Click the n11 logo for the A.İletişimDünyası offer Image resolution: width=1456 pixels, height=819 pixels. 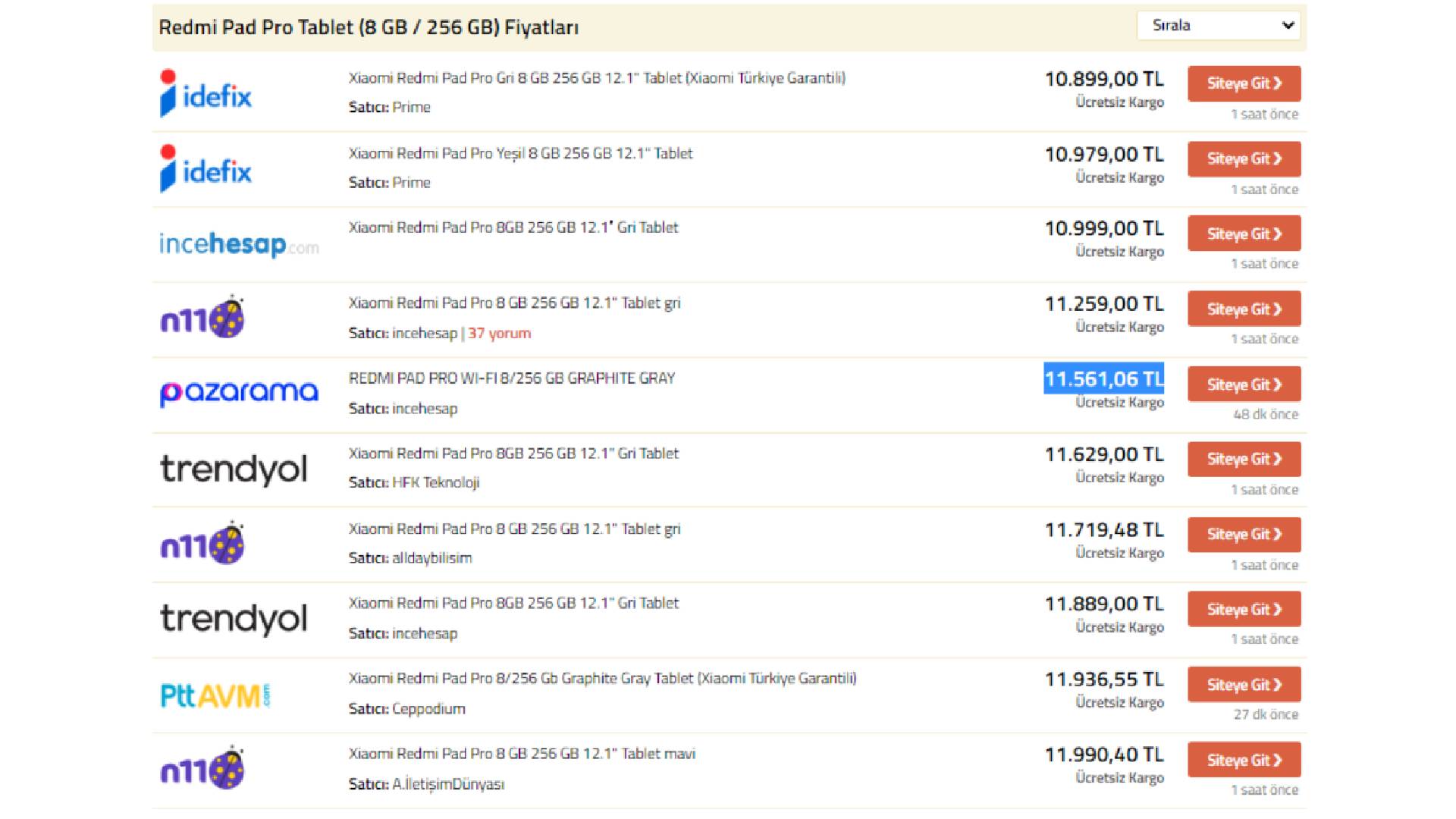coord(202,768)
